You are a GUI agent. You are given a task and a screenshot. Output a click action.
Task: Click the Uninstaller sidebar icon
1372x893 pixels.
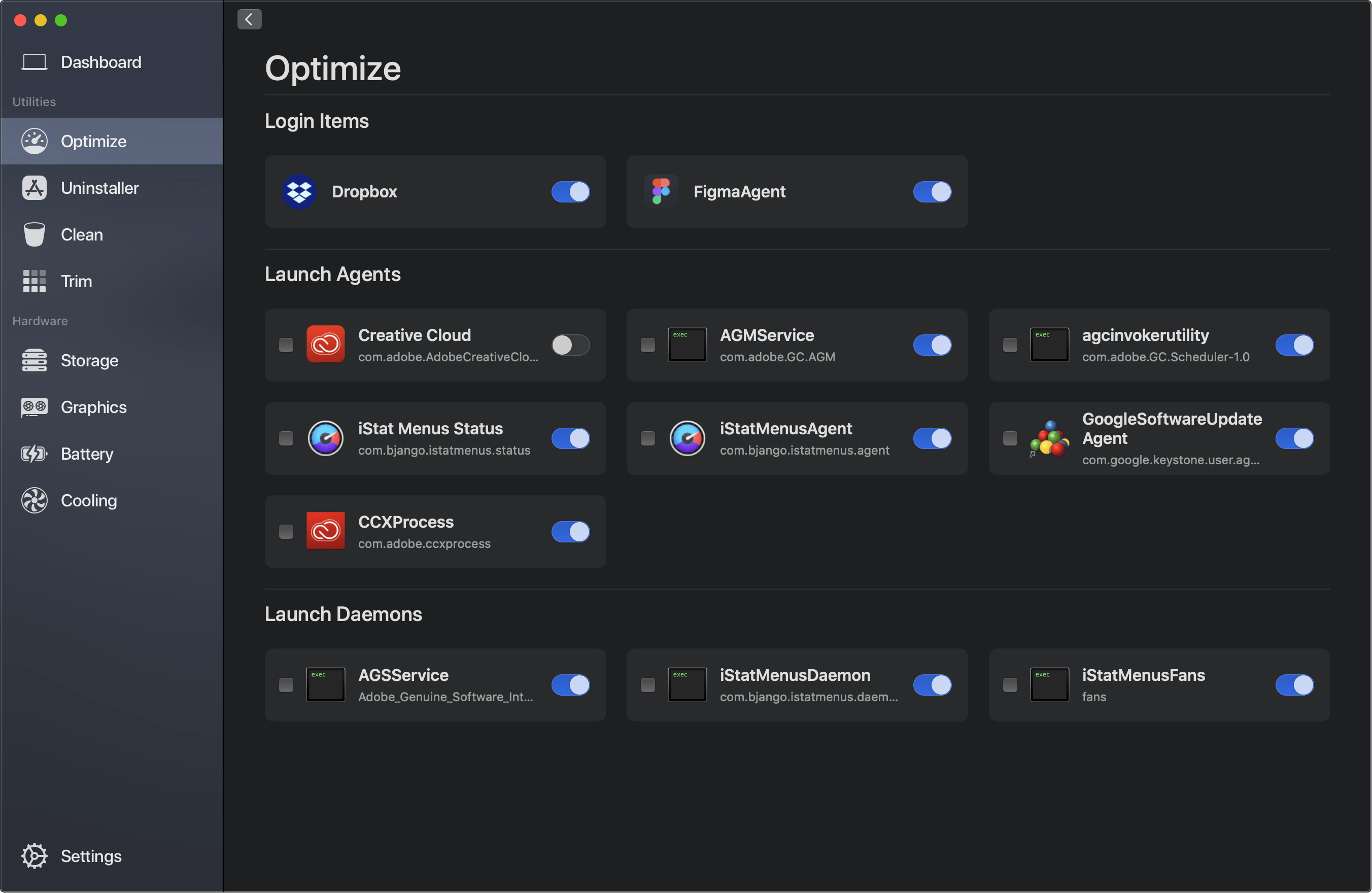34,188
